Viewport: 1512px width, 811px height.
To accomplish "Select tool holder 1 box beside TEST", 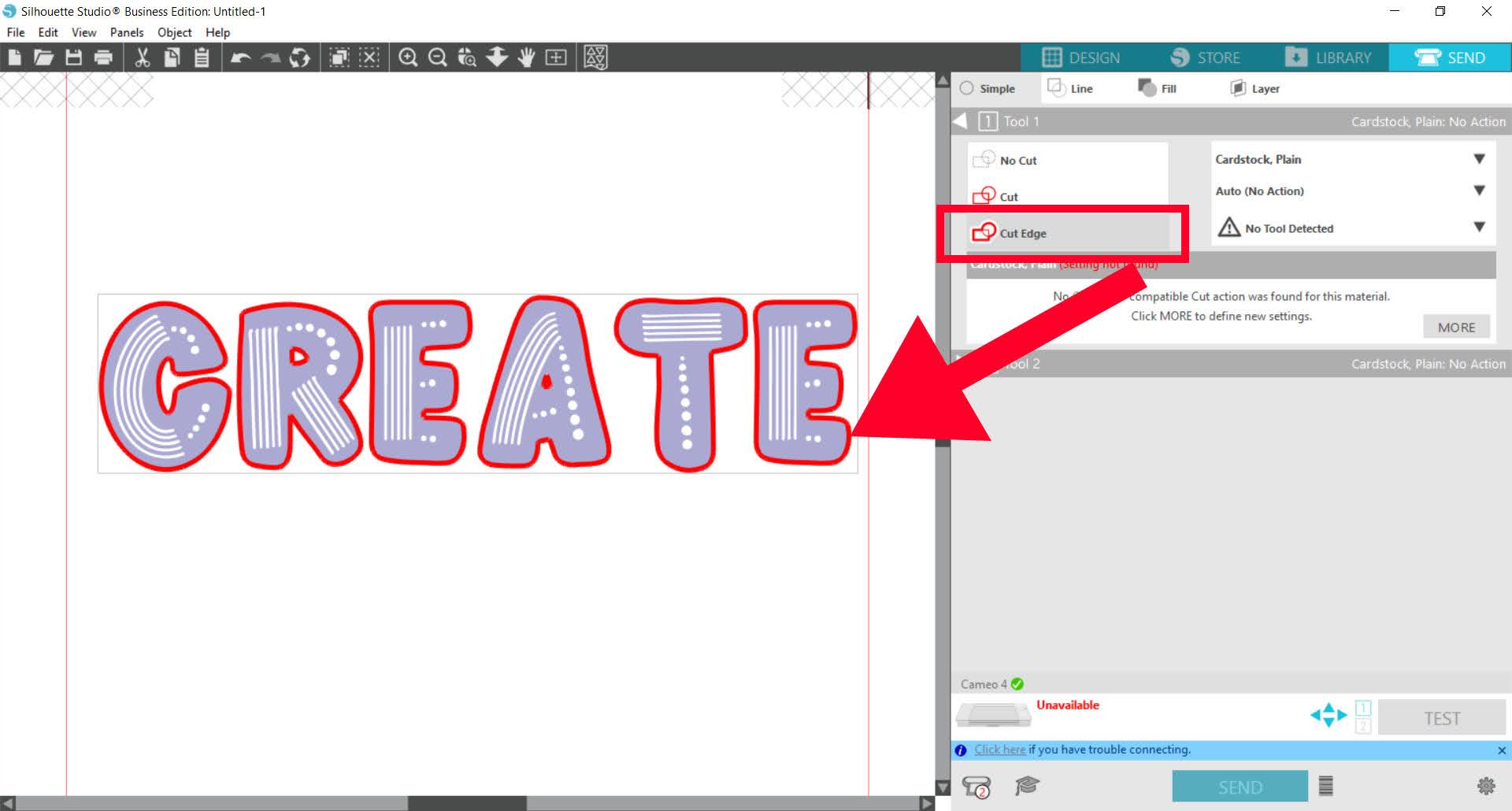I will point(1363,708).
